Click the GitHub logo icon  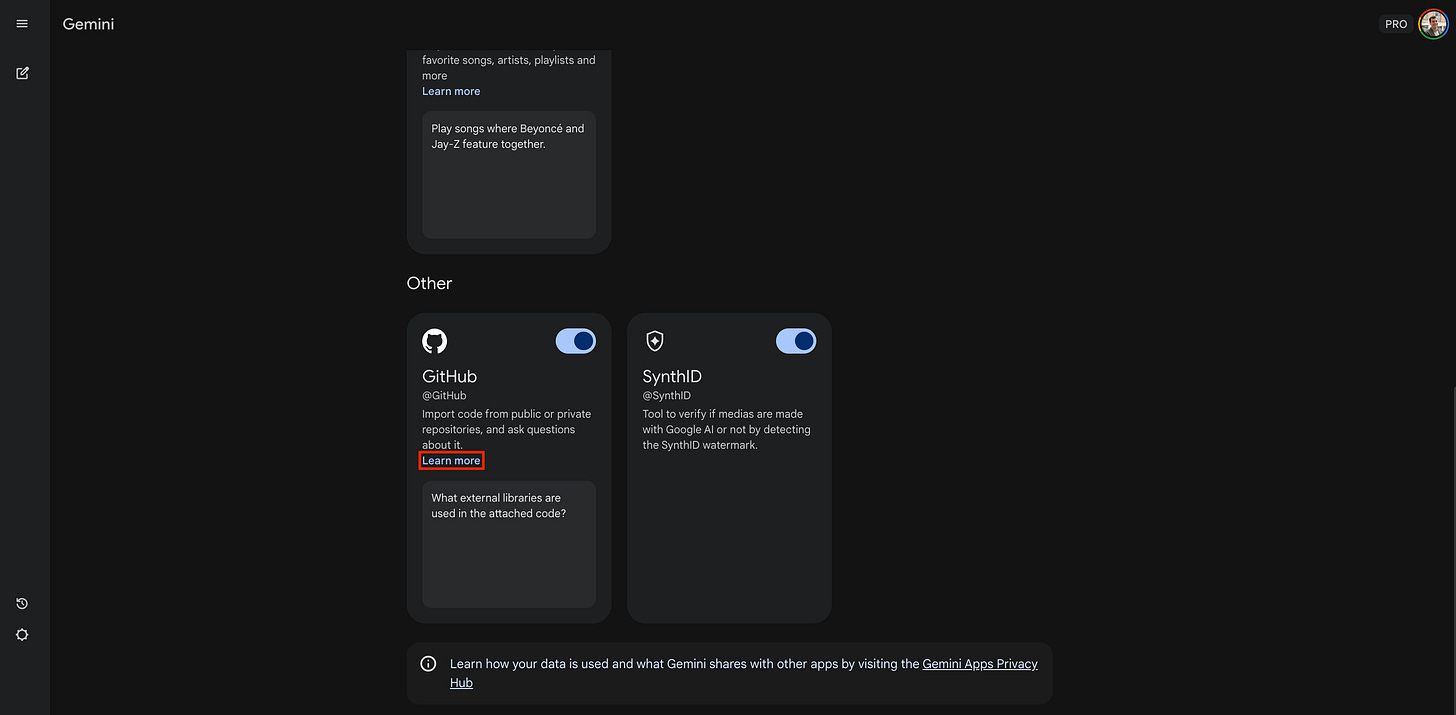pyautogui.click(x=434, y=341)
